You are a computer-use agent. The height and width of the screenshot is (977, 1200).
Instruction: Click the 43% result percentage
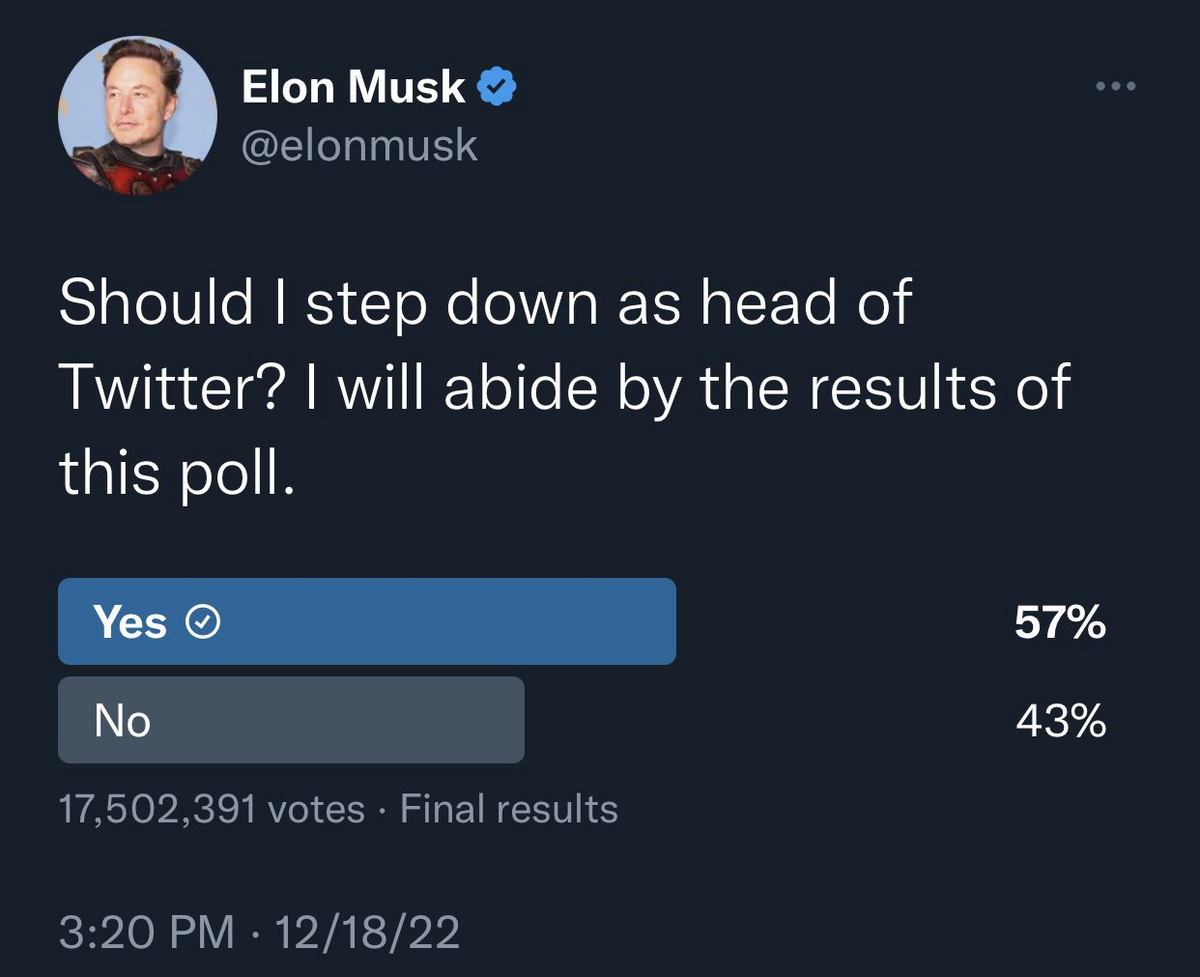click(x=1060, y=721)
